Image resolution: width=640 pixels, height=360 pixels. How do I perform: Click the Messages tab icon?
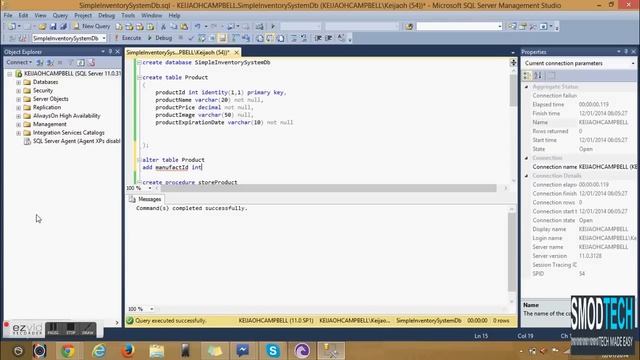(x=132, y=199)
